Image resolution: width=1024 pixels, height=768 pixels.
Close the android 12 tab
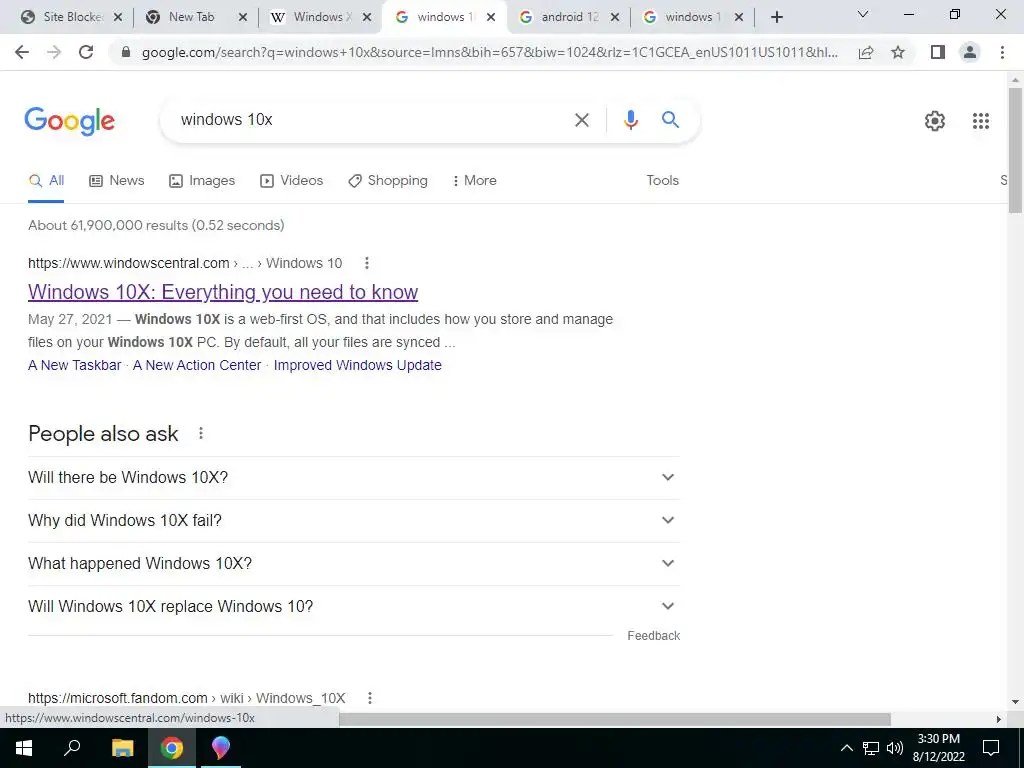click(615, 18)
